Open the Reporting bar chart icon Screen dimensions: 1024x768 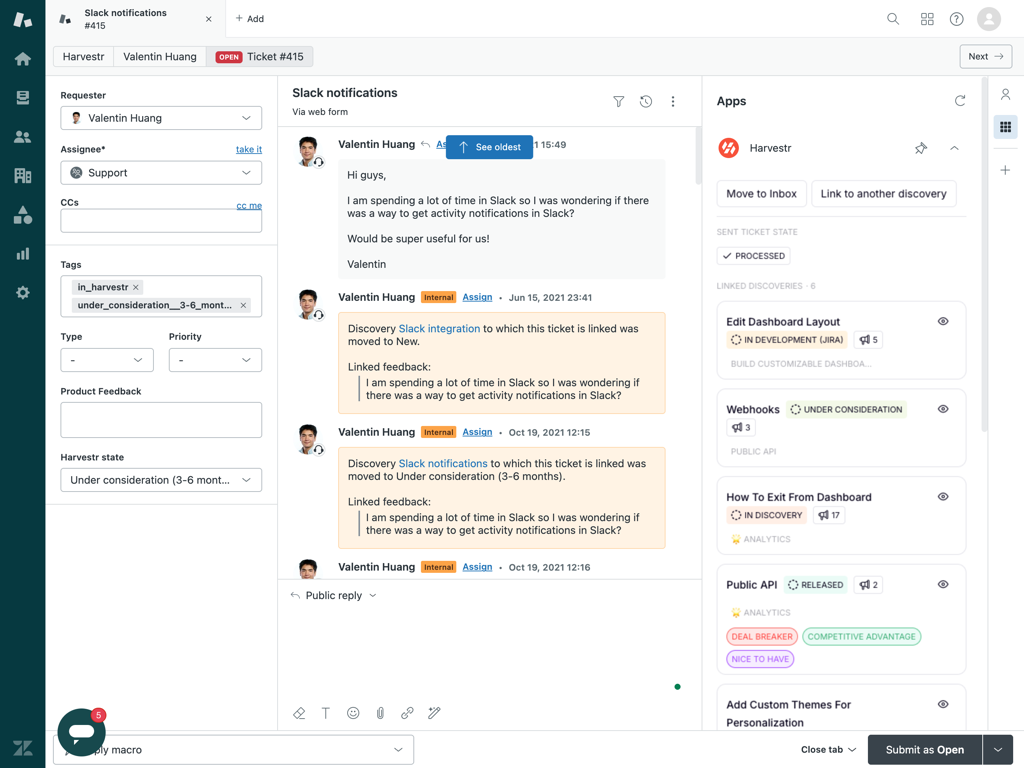coord(22,254)
